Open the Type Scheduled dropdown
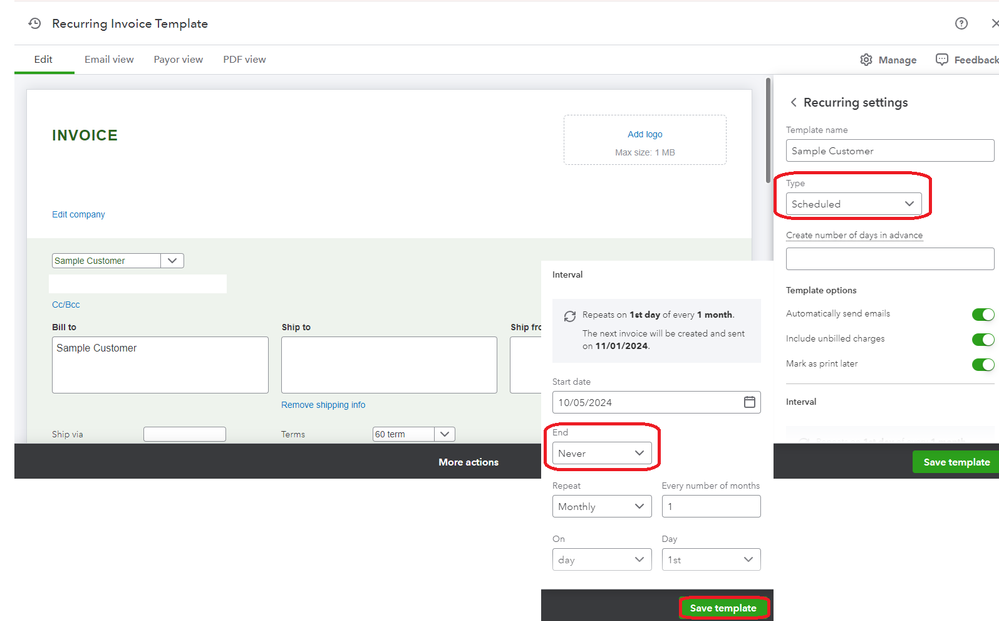The height and width of the screenshot is (621, 999). tap(853, 204)
